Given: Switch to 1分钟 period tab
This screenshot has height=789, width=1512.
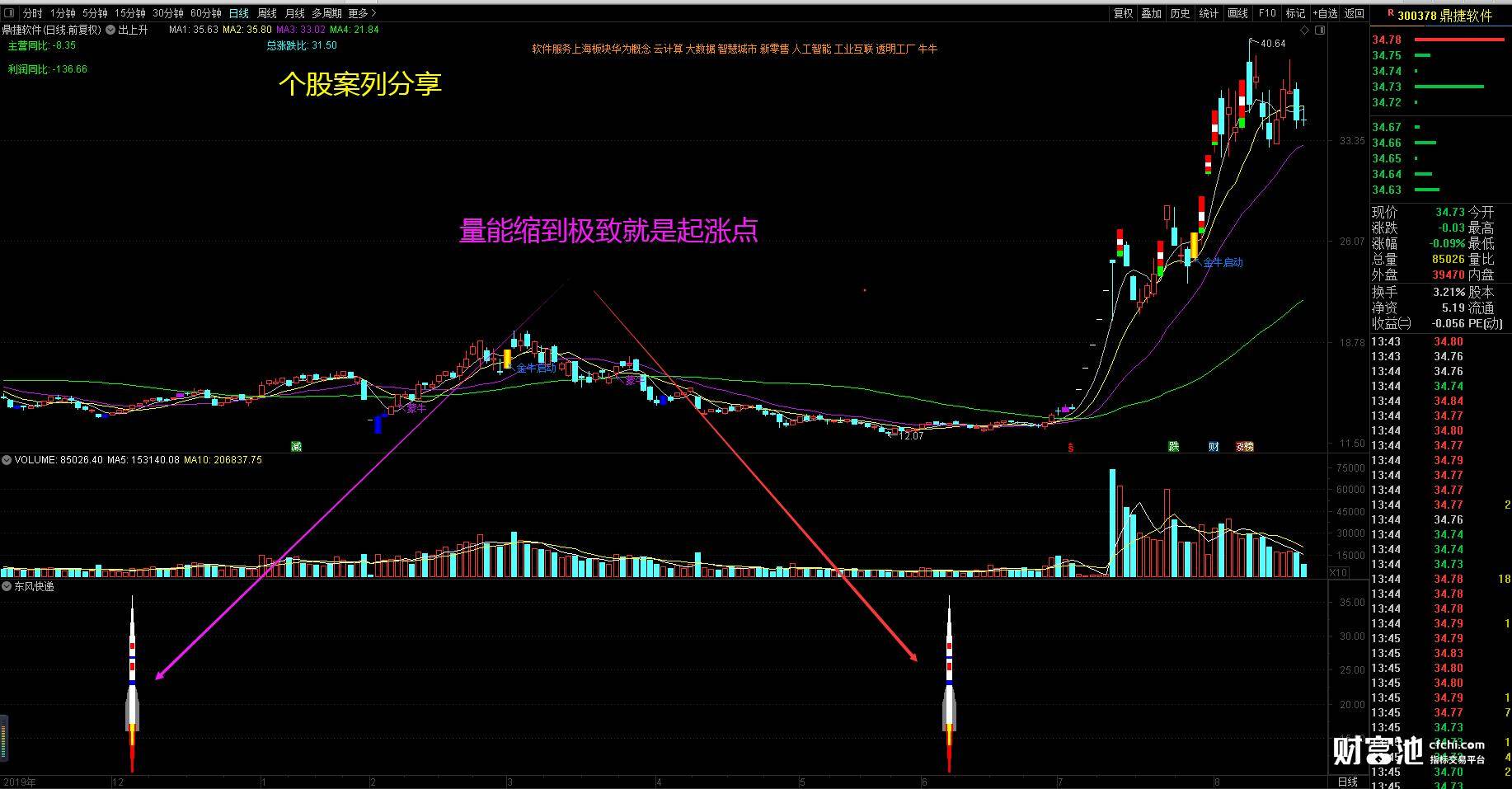Looking at the screenshot, I should pos(63,13).
